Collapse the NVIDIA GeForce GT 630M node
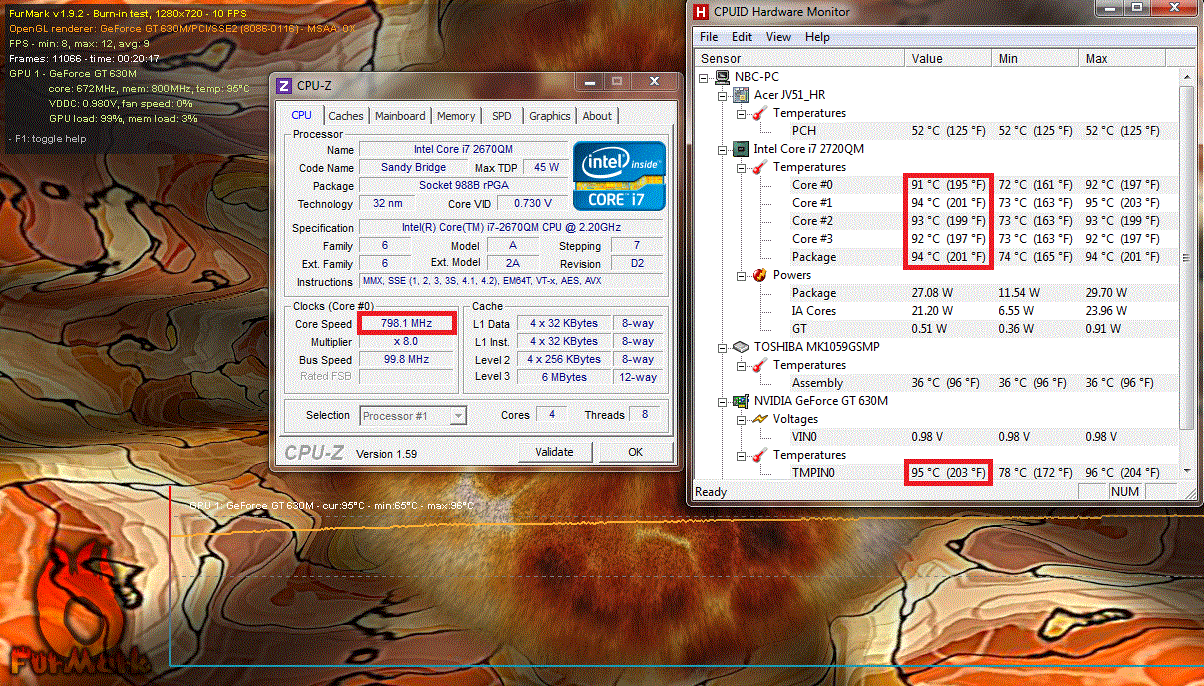Viewport: 1204px width, 686px height. coord(723,401)
